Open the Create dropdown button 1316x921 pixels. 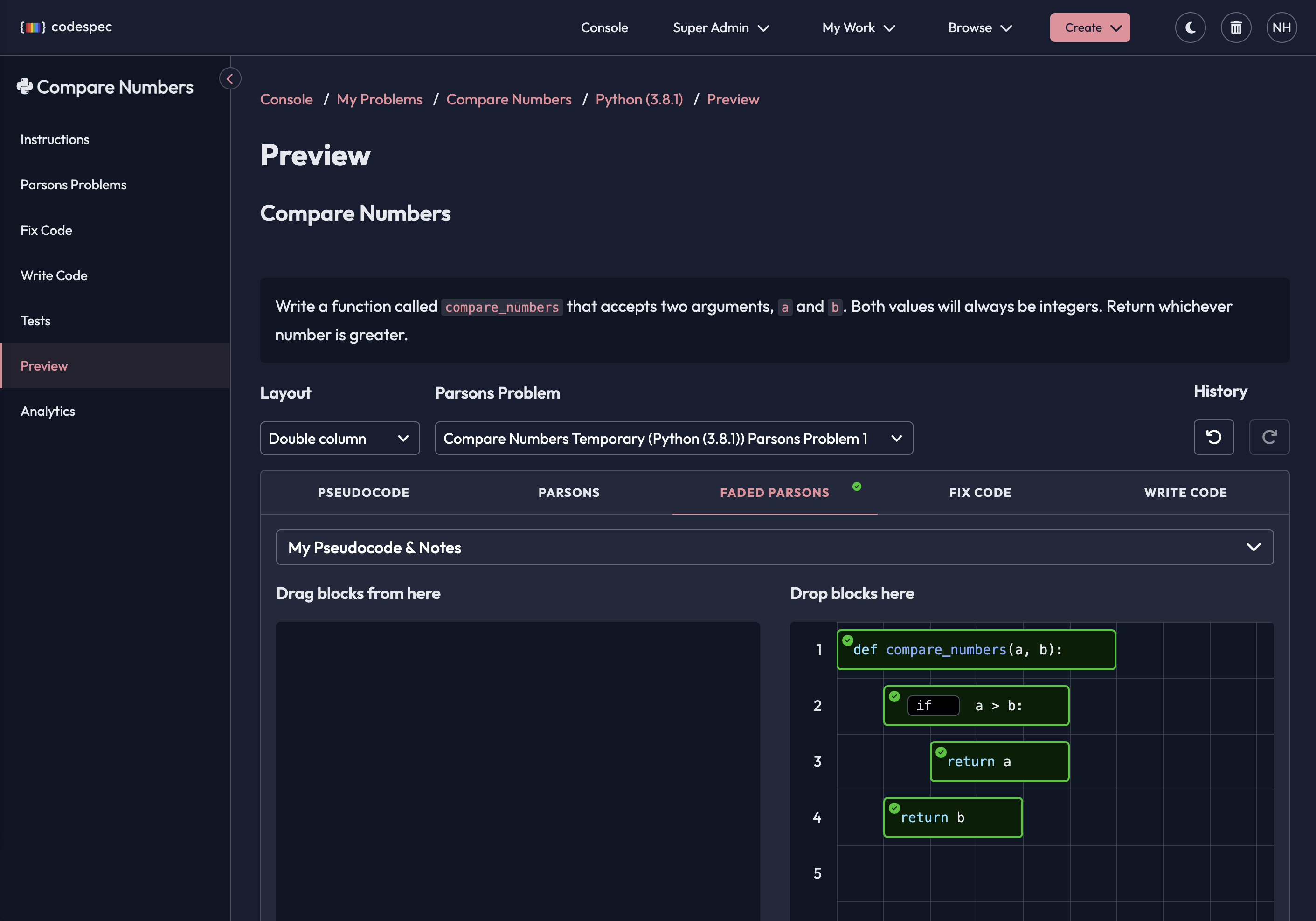(1090, 27)
